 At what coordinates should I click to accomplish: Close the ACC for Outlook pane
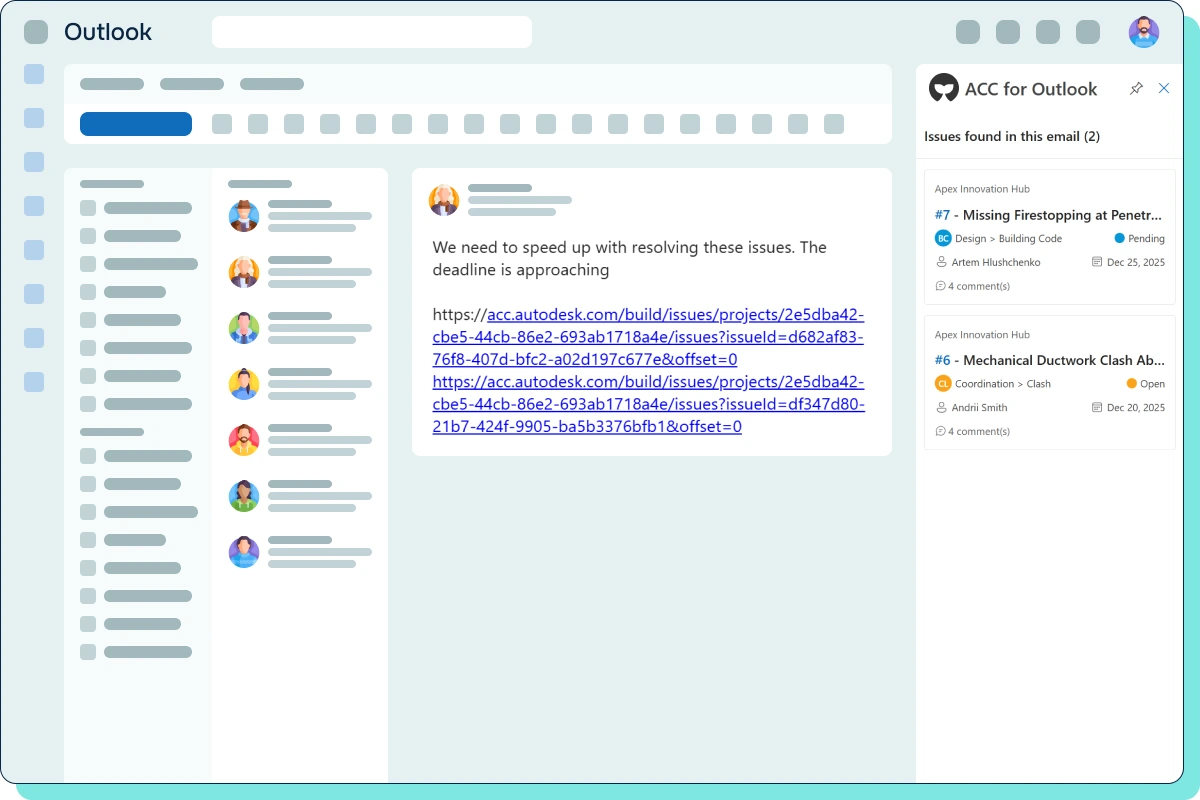1164,88
